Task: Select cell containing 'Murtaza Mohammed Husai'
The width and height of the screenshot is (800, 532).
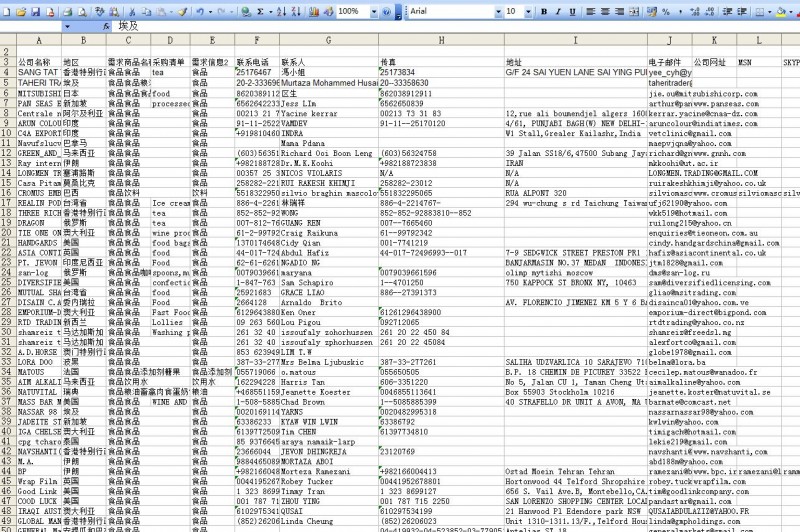Action: click(329, 83)
